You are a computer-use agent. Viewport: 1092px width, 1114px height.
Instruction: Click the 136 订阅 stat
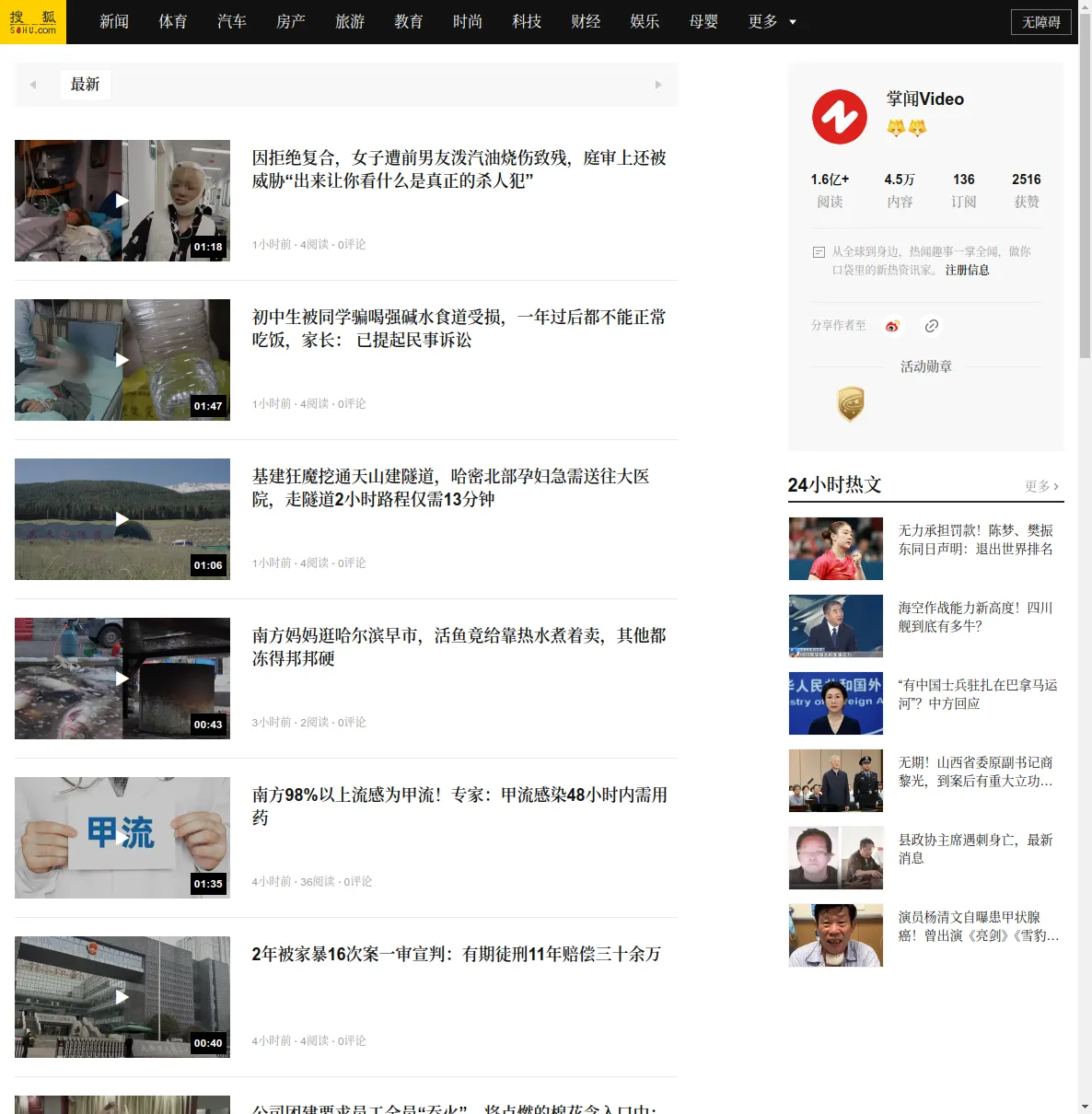(x=964, y=191)
